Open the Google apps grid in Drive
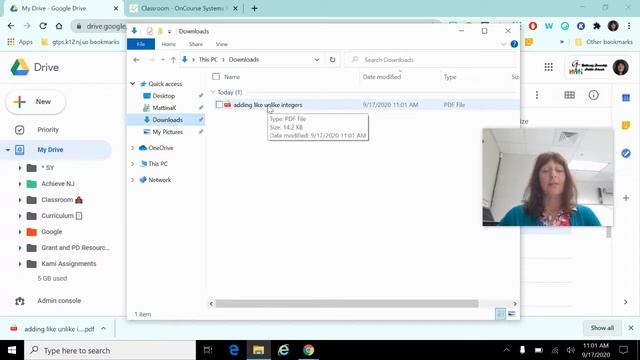Viewport: 640px width, 360px height. pos(549,67)
